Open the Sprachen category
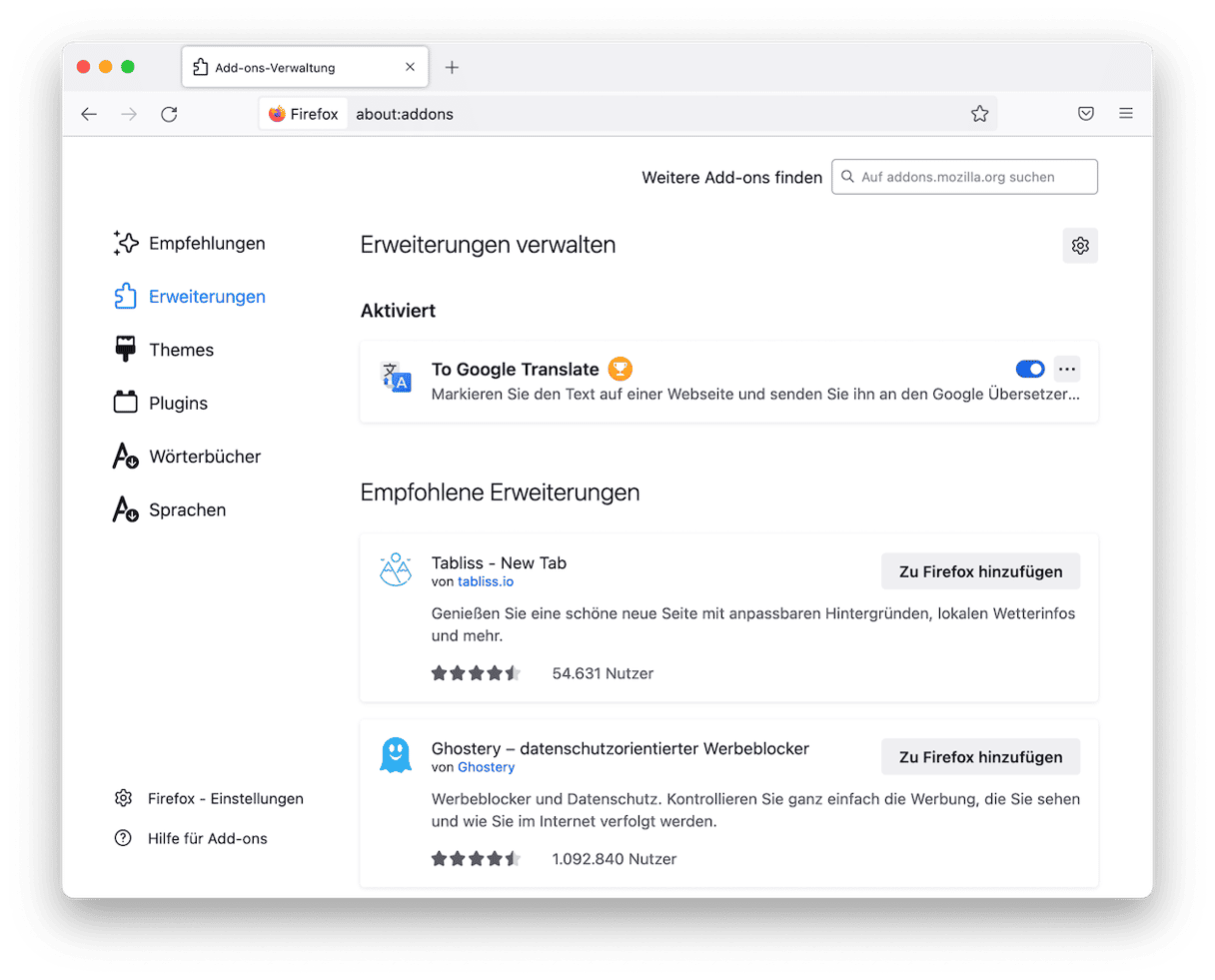 [170, 509]
